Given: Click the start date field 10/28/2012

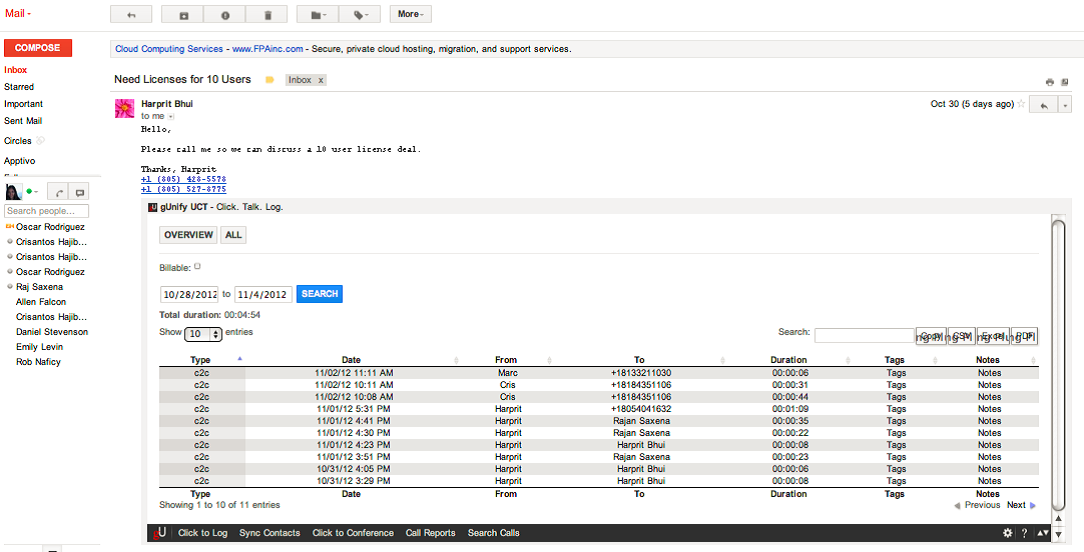Looking at the screenshot, I should point(189,294).
